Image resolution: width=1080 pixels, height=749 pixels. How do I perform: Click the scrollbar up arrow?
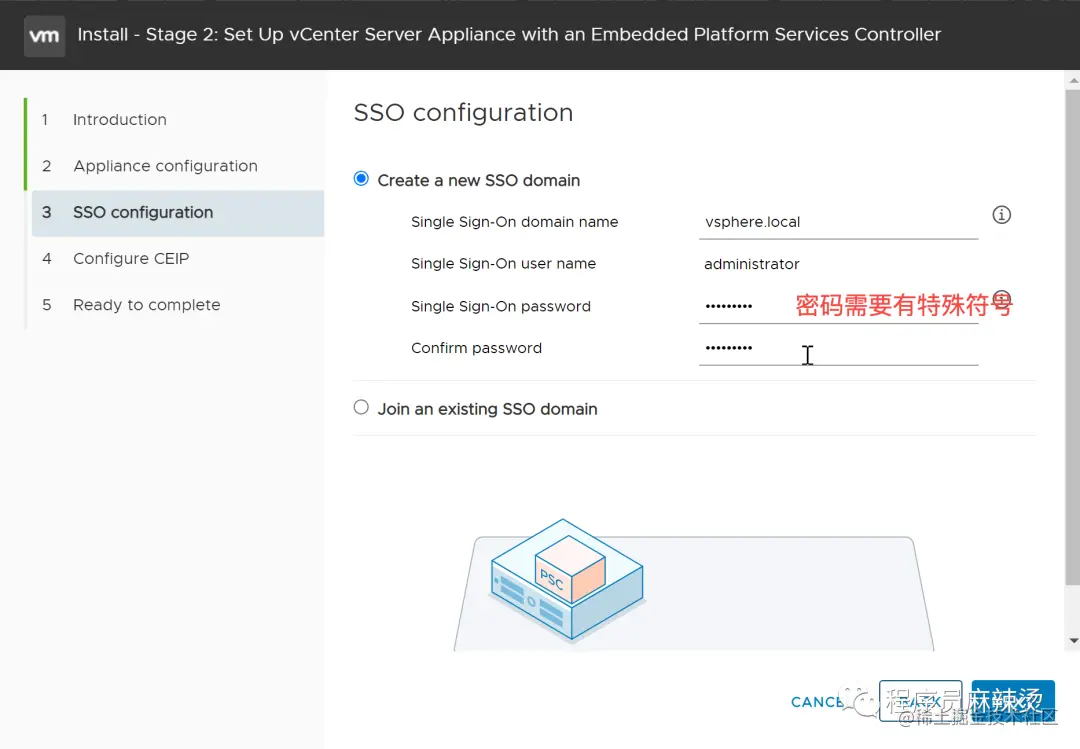coord(1073,81)
